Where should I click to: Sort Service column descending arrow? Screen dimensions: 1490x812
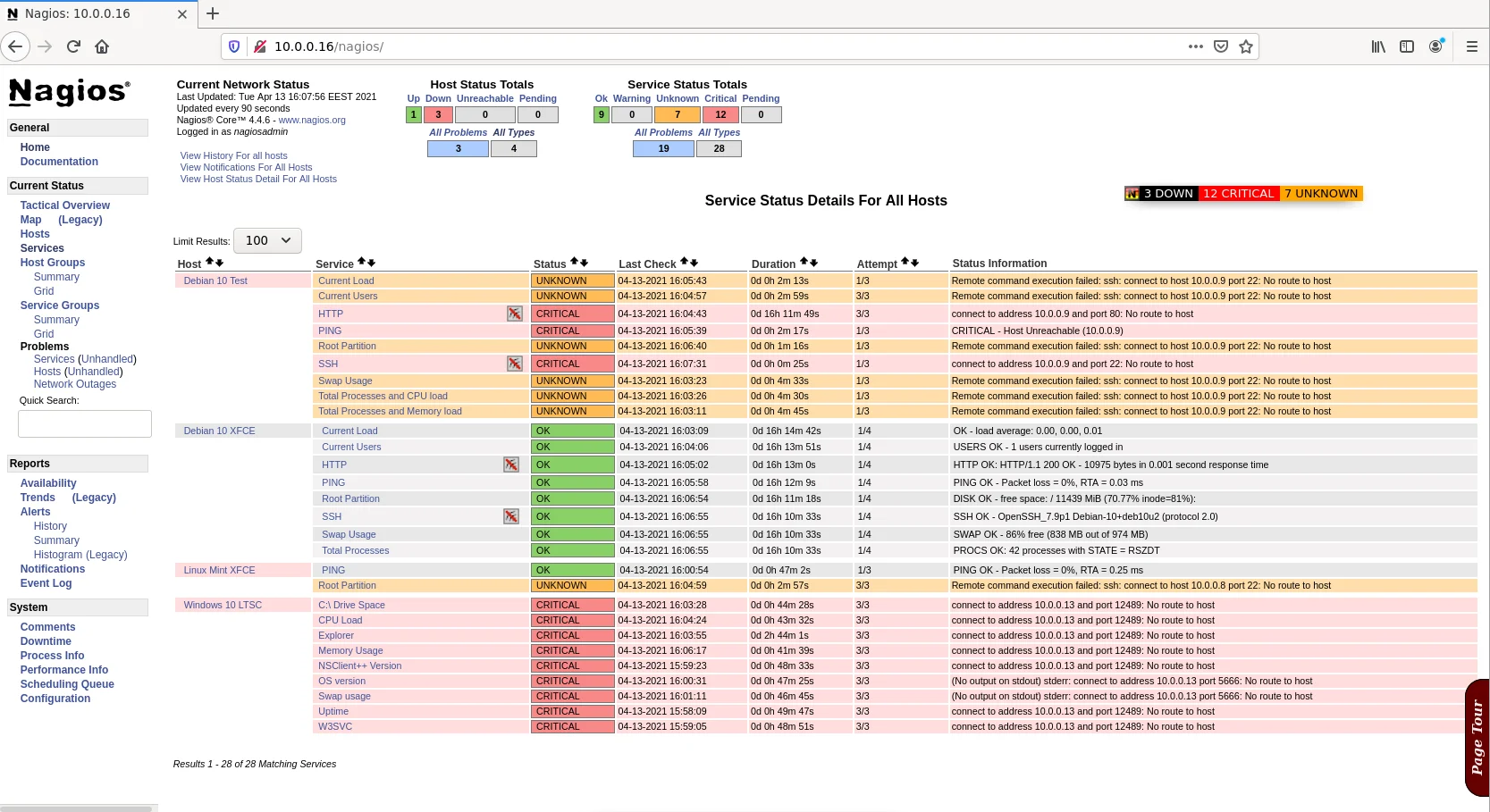pos(372,263)
